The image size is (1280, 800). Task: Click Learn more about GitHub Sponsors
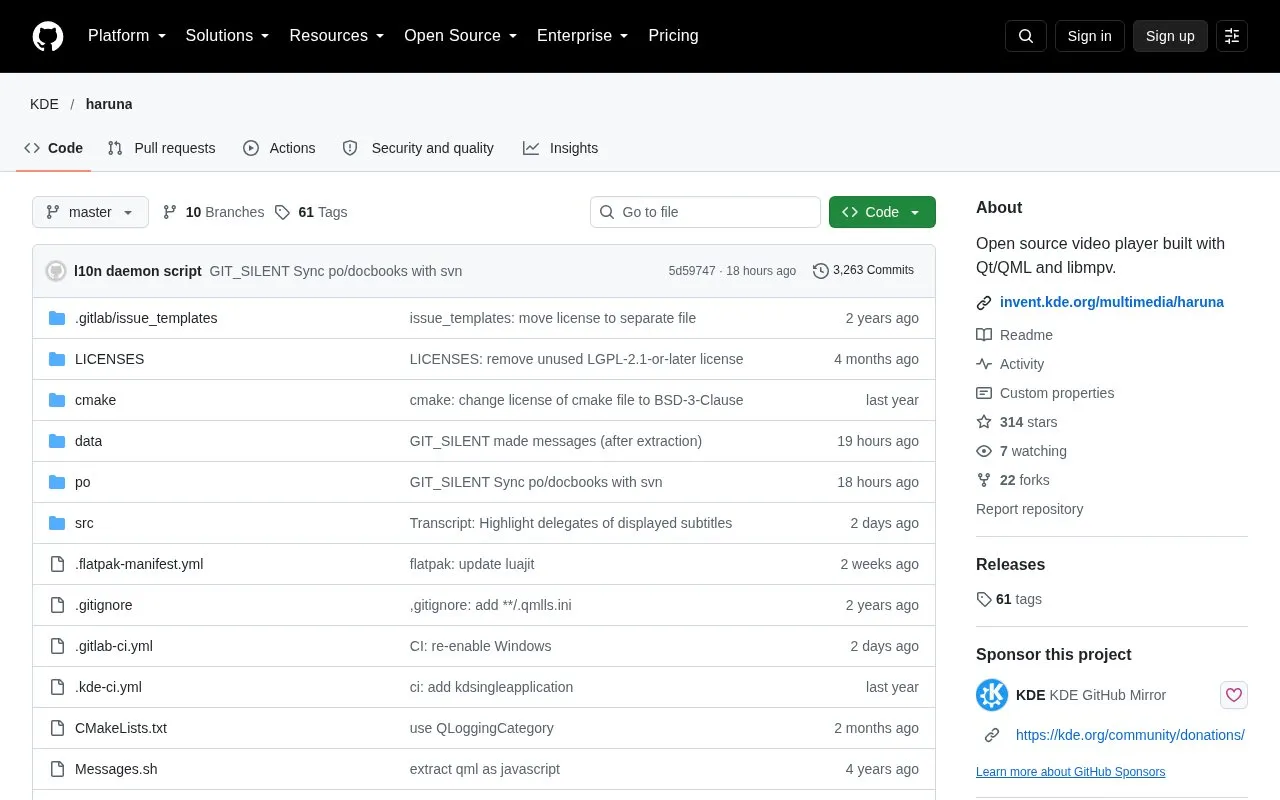tap(1070, 772)
